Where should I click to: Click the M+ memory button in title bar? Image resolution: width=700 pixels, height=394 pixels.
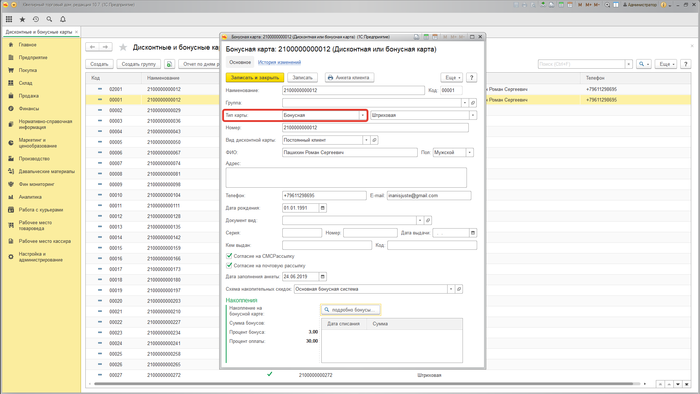click(x=588, y=5)
